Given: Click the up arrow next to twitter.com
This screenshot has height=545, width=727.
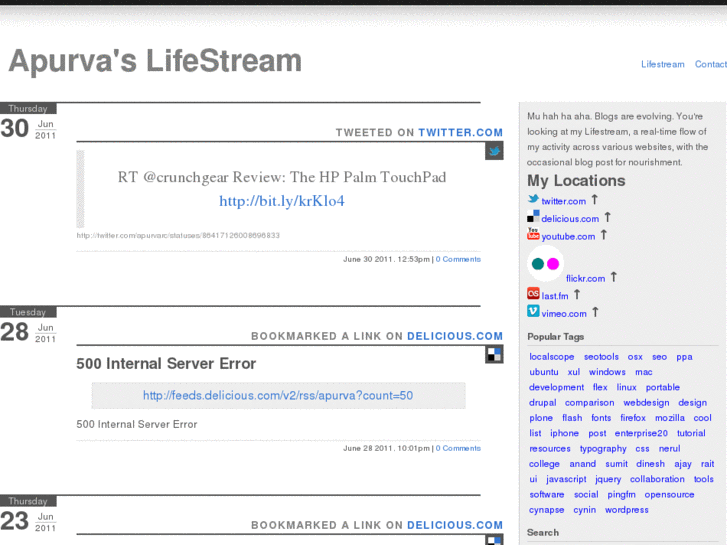Looking at the screenshot, I should [594, 199].
